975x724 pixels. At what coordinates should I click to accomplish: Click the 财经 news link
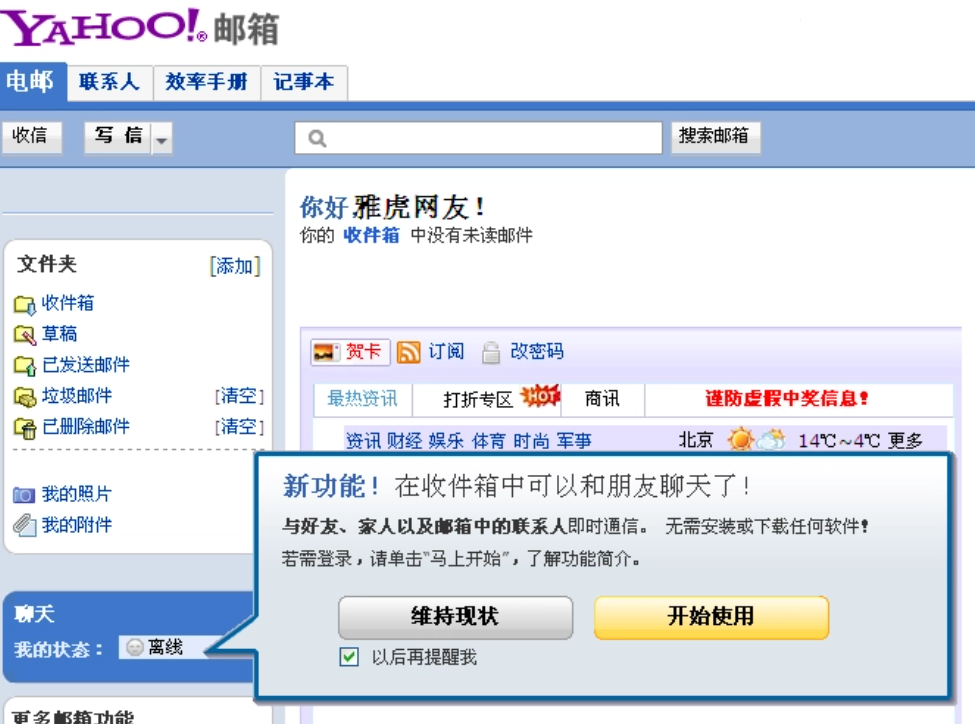coord(404,441)
